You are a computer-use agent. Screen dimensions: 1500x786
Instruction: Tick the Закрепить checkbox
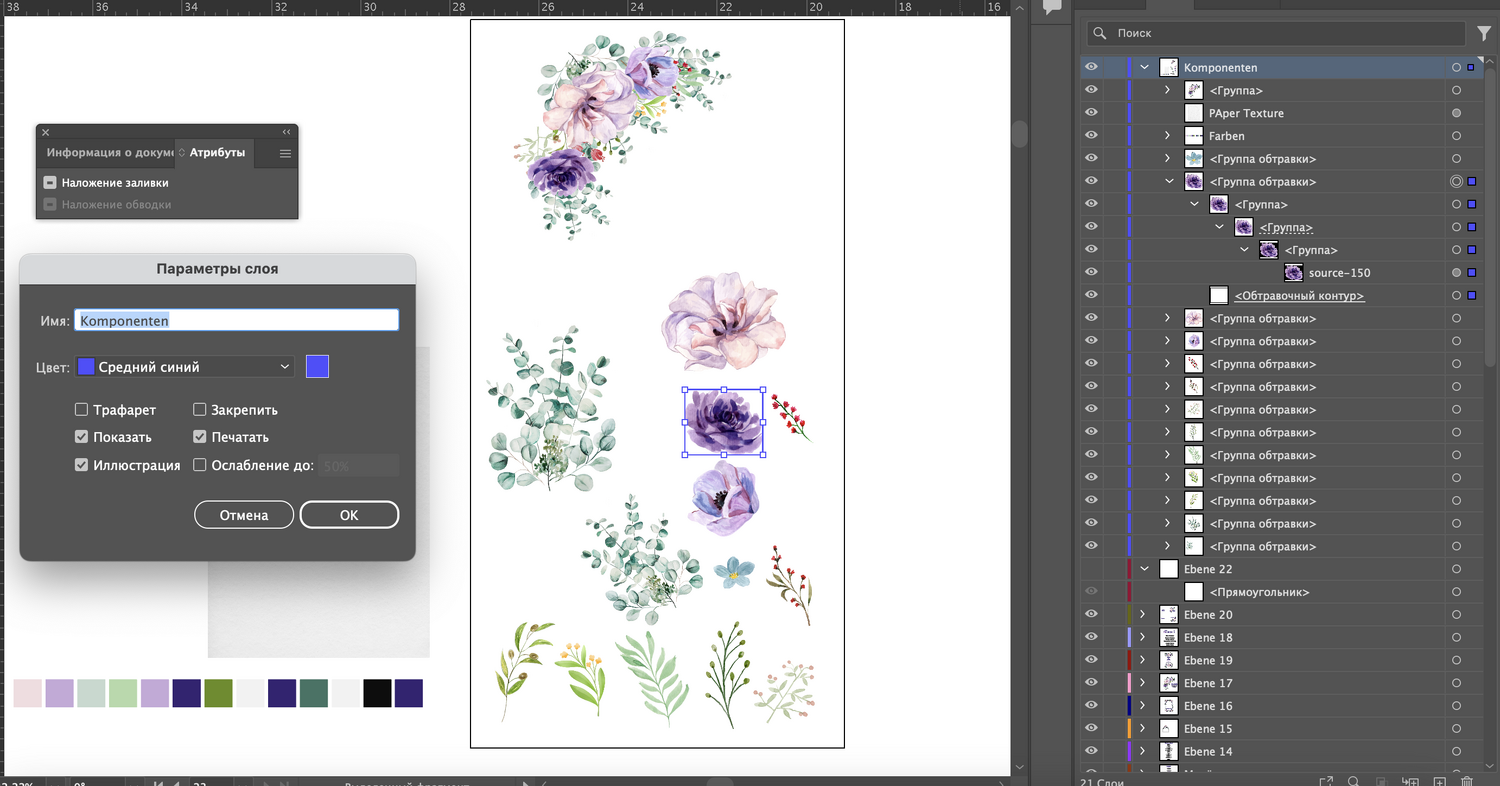[x=200, y=410]
